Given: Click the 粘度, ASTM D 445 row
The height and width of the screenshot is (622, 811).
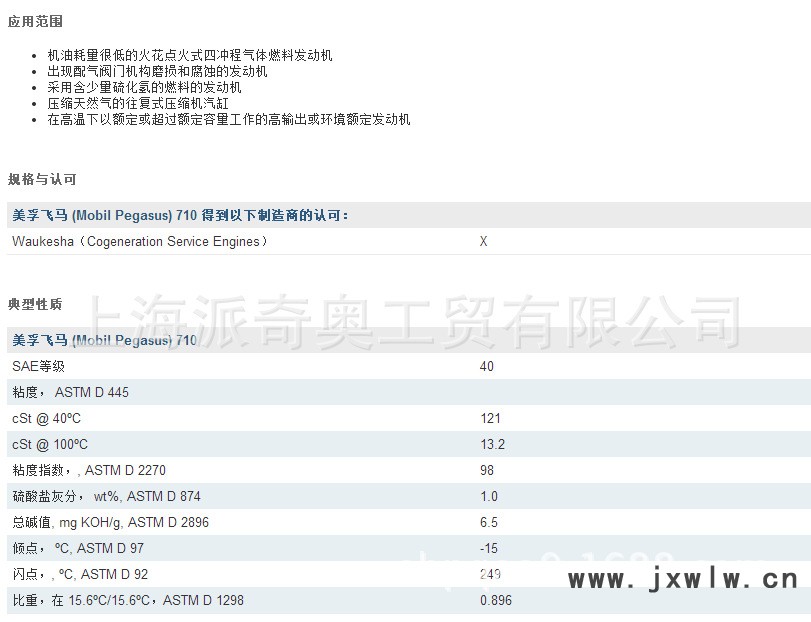Looking at the screenshot, I should [70, 393].
